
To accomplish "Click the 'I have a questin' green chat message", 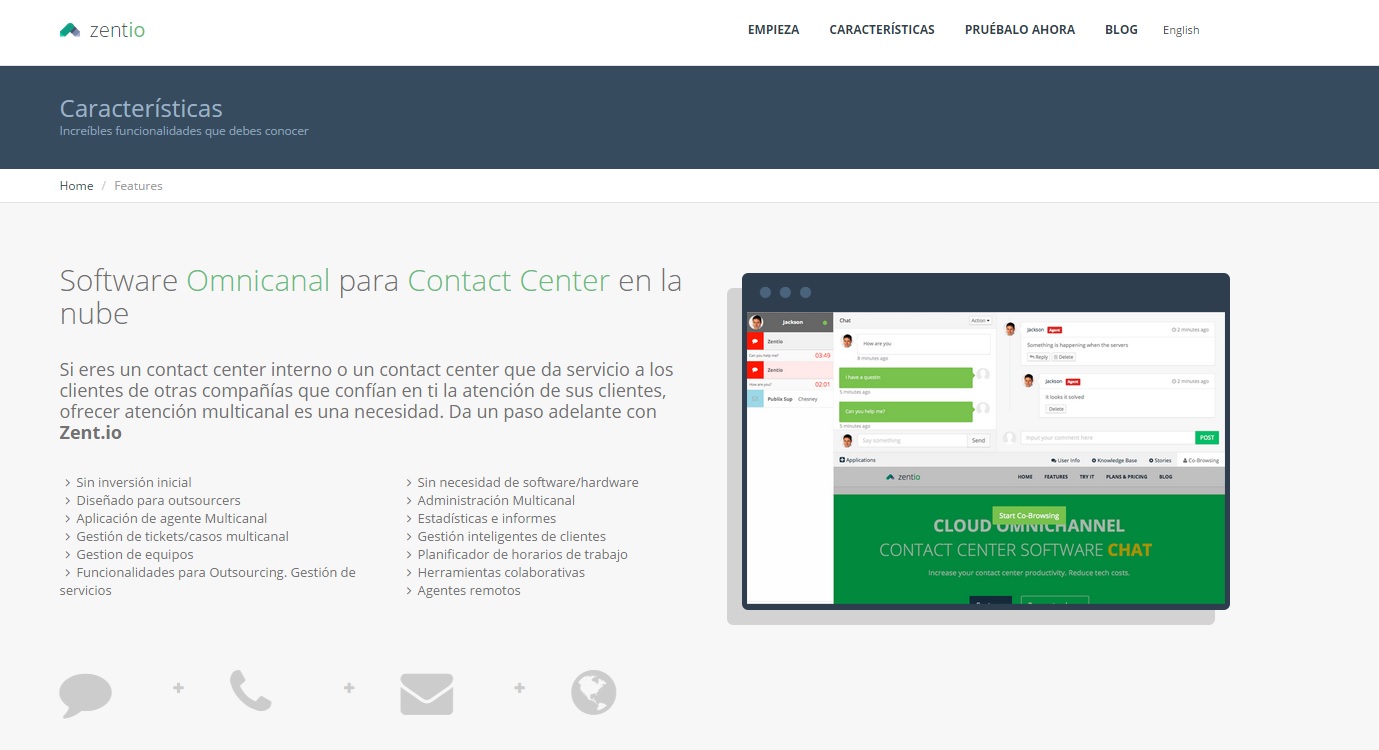I will point(906,378).
